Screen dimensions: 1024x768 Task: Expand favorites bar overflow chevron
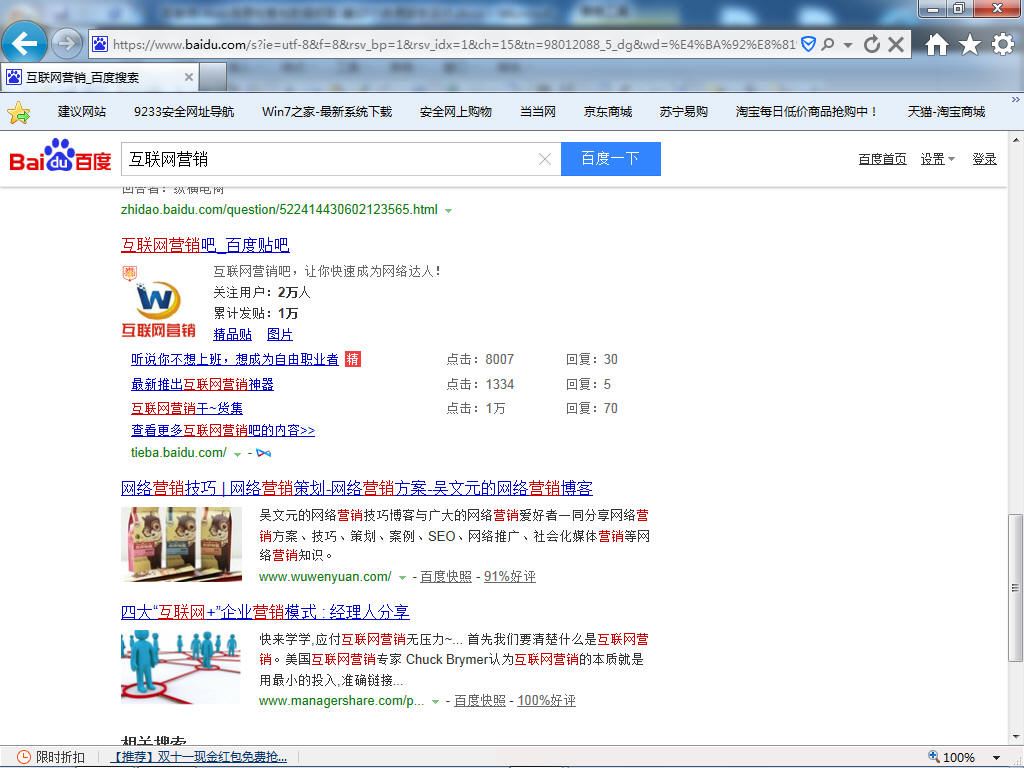1016,100
